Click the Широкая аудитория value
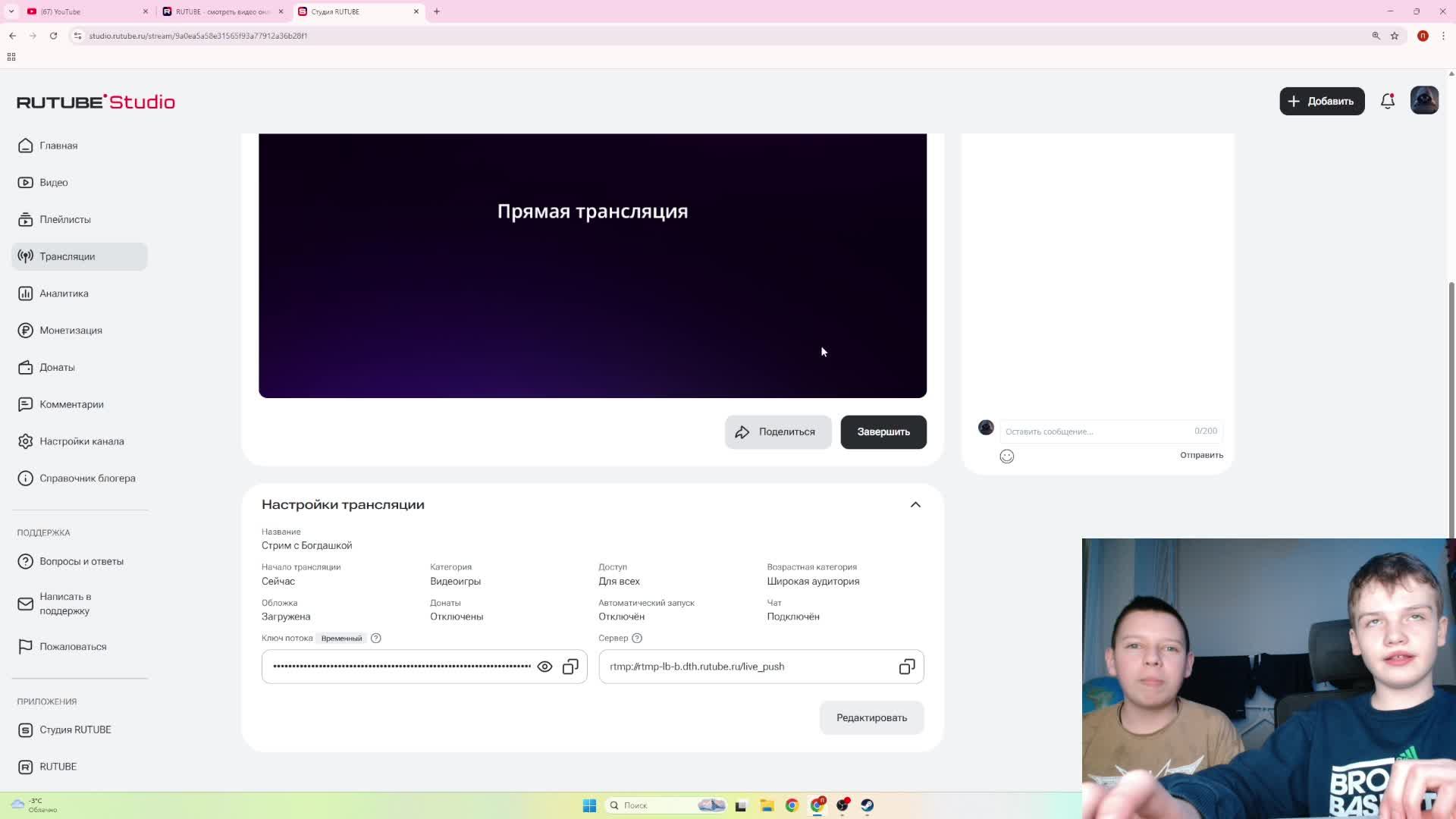Screen dimensions: 1456x819 [x=813, y=582]
